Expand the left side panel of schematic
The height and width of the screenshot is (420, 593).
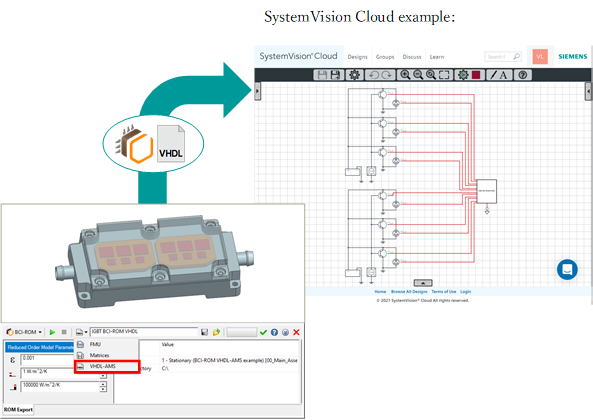pos(257,91)
